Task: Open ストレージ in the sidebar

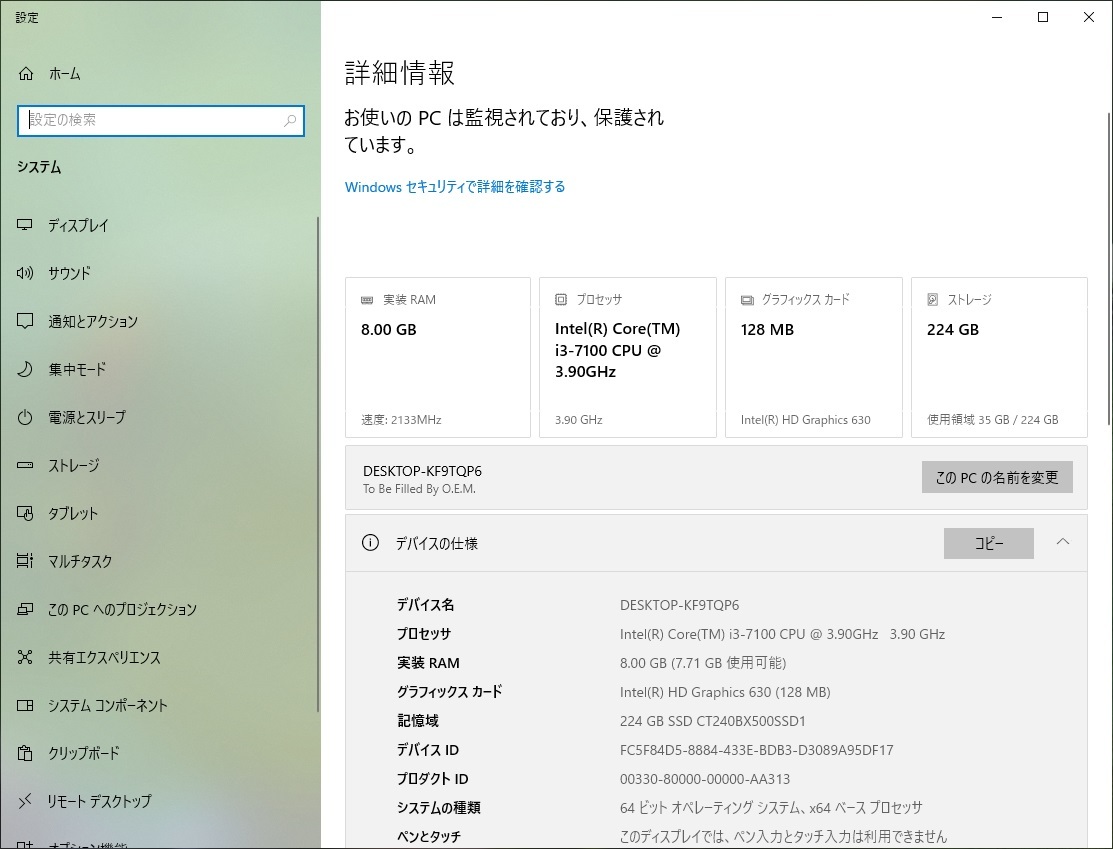Action: pos(74,466)
